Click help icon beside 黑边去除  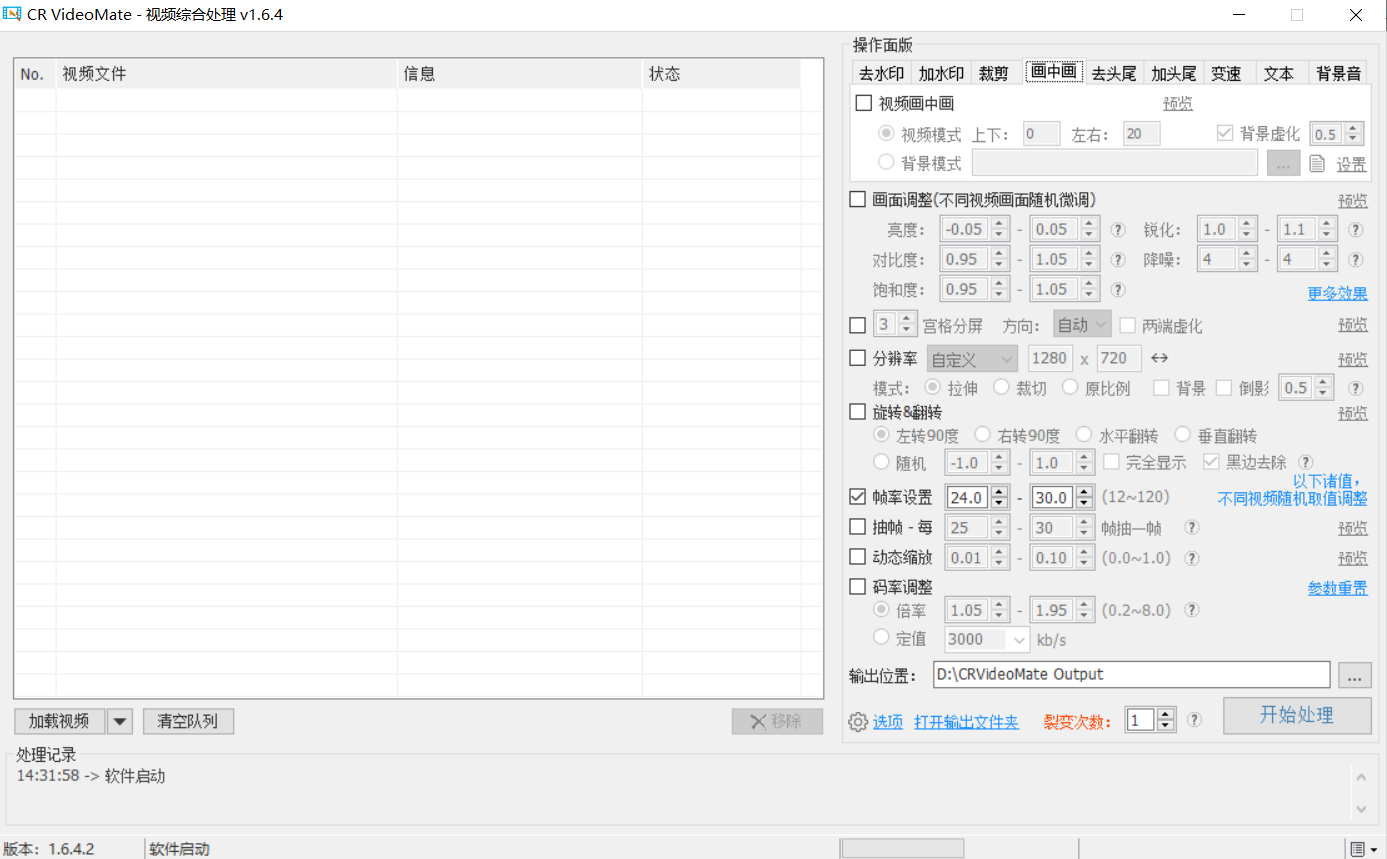point(1305,462)
